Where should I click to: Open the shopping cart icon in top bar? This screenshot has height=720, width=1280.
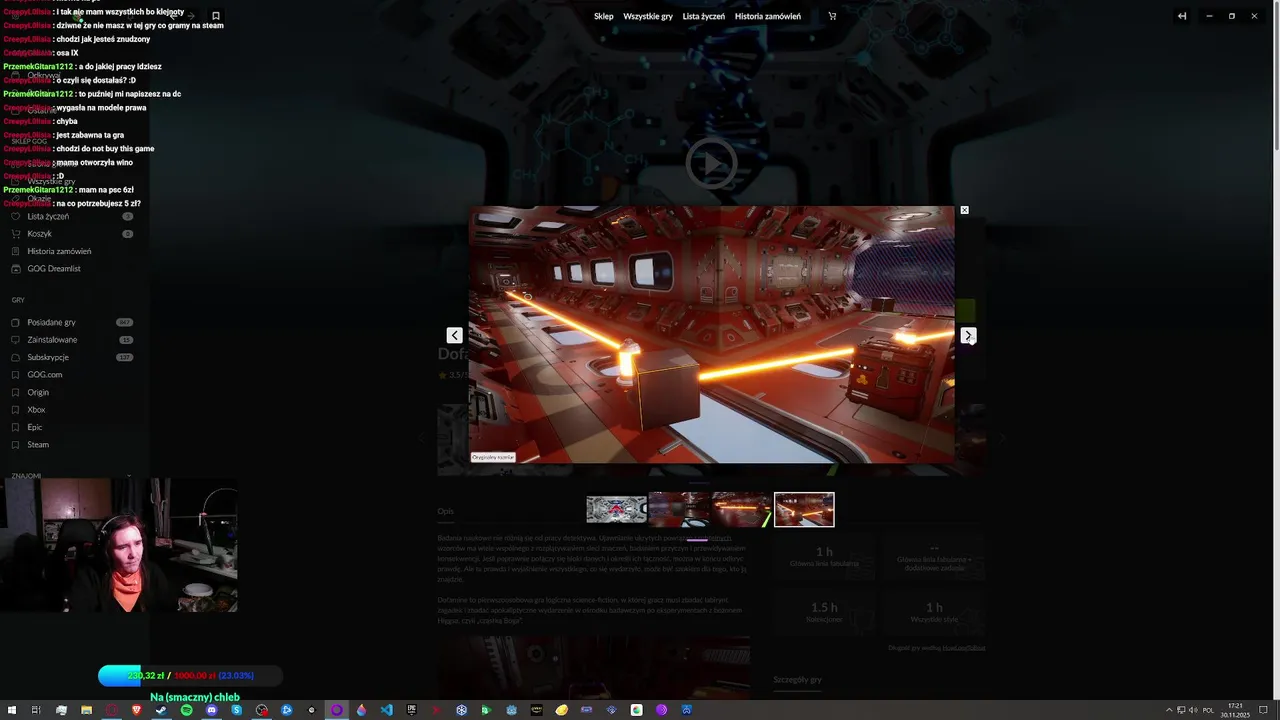[x=832, y=16]
